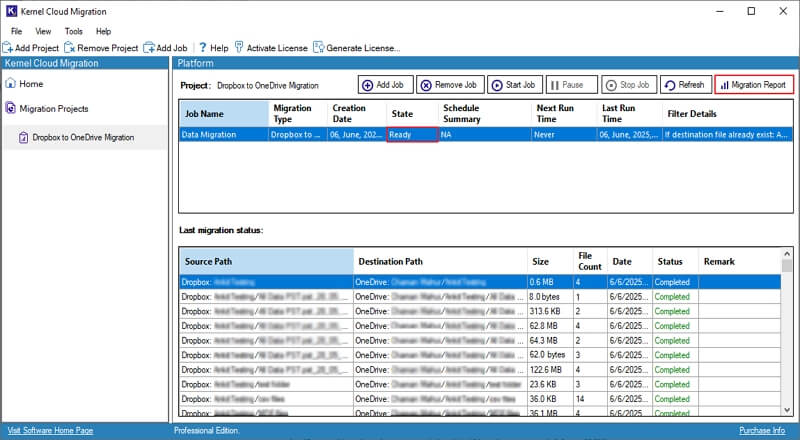Screen dimensions: 800x440
Task: Click the Remark column header
Action: pos(740,261)
